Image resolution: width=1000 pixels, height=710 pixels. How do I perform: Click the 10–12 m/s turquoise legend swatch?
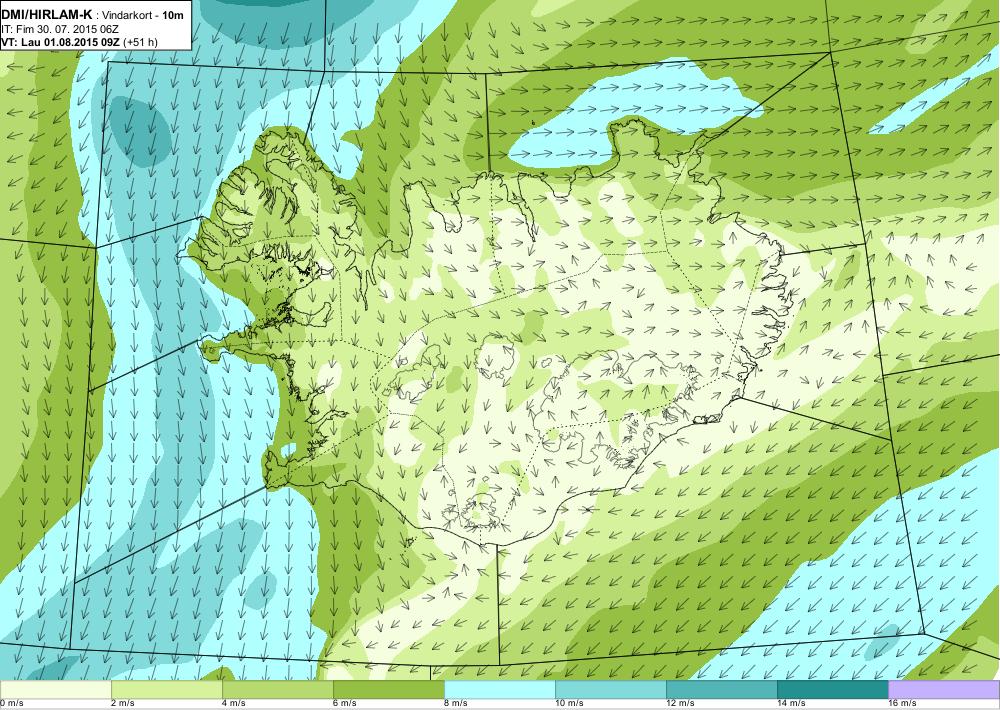click(611, 690)
